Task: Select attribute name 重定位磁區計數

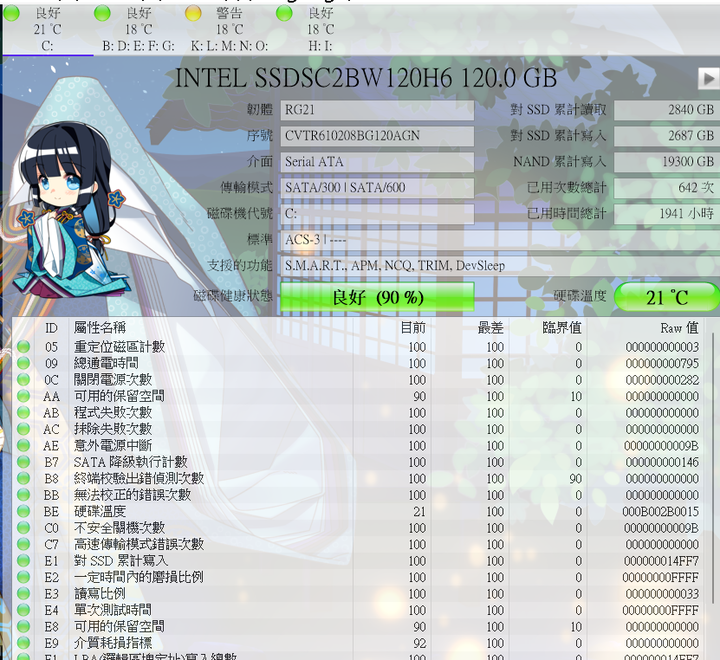Action: [x=119, y=347]
